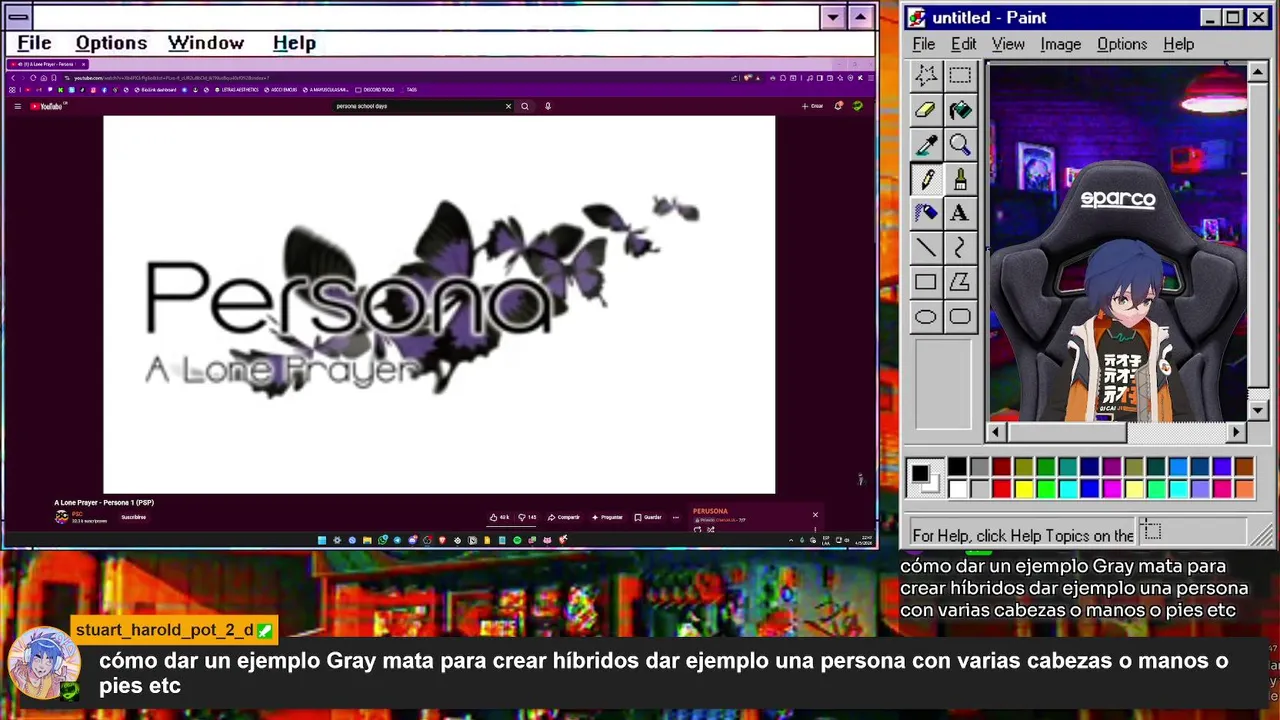Pick the white swatch in the palette
The height and width of the screenshot is (720, 1280).
click(x=957, y=489)
